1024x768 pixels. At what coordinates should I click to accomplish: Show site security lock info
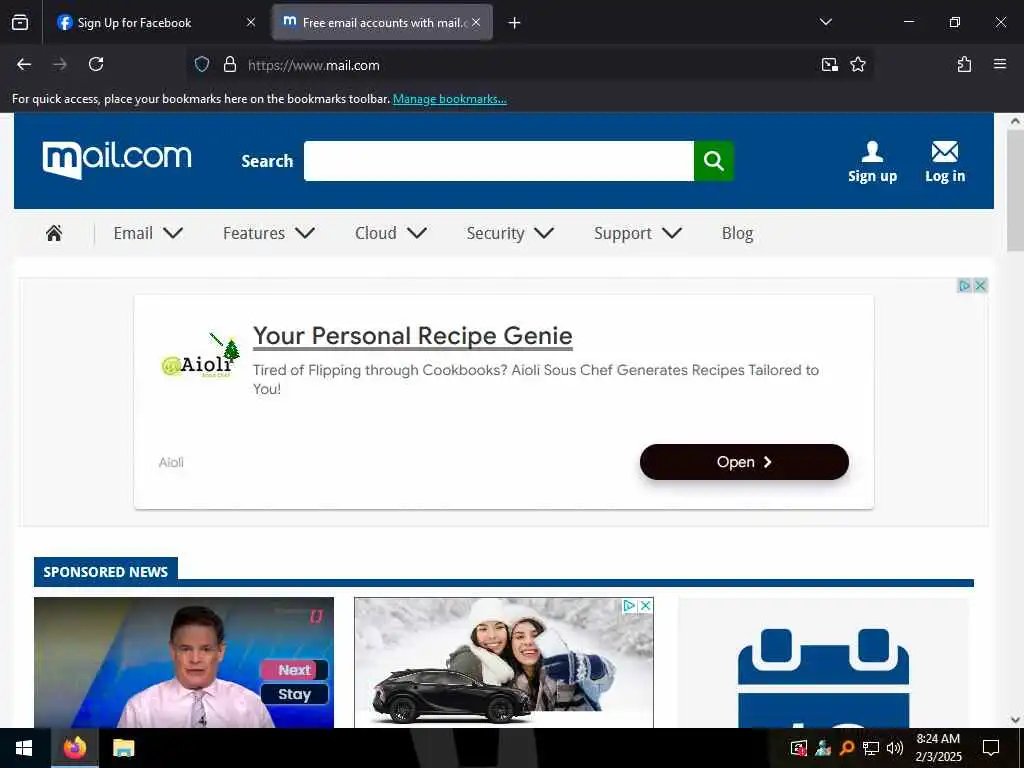(230, 65)
